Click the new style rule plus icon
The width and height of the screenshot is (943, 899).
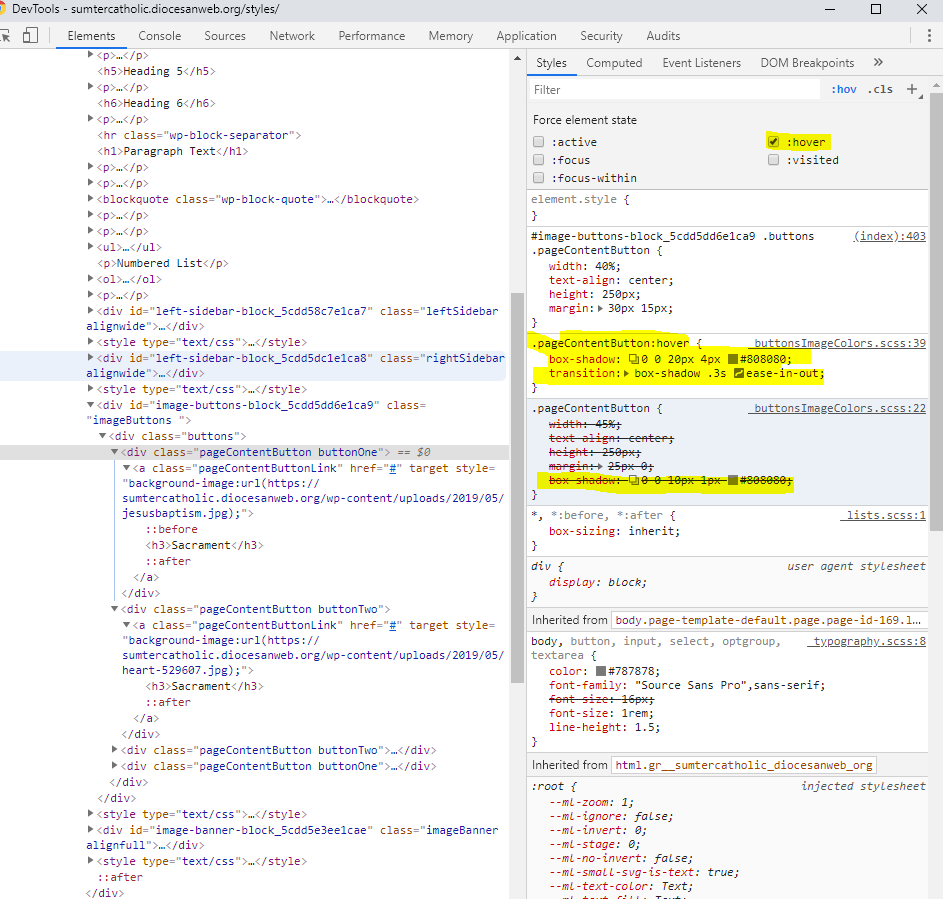coord(912,89)
